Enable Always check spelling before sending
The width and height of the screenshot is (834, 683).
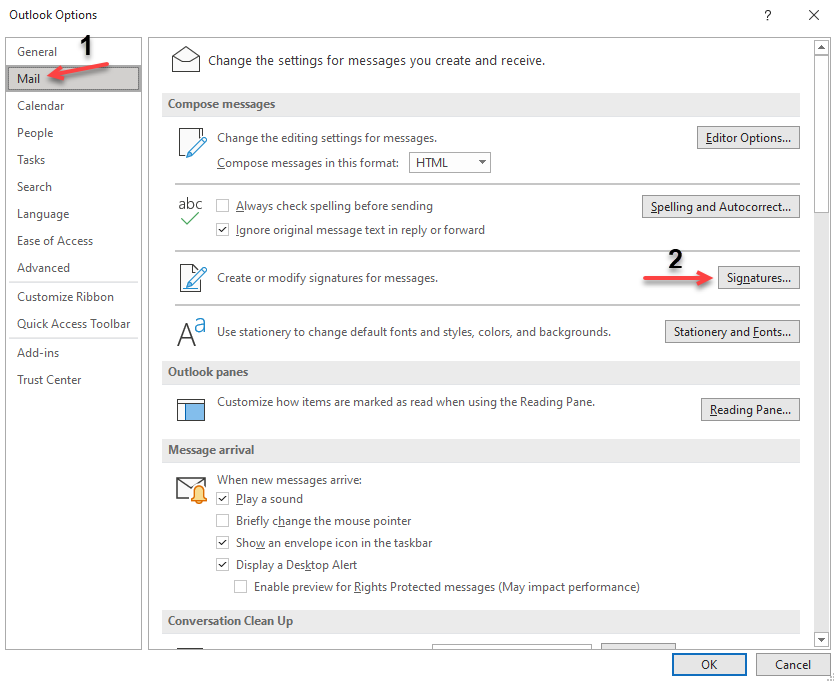[x=222, y=206]
